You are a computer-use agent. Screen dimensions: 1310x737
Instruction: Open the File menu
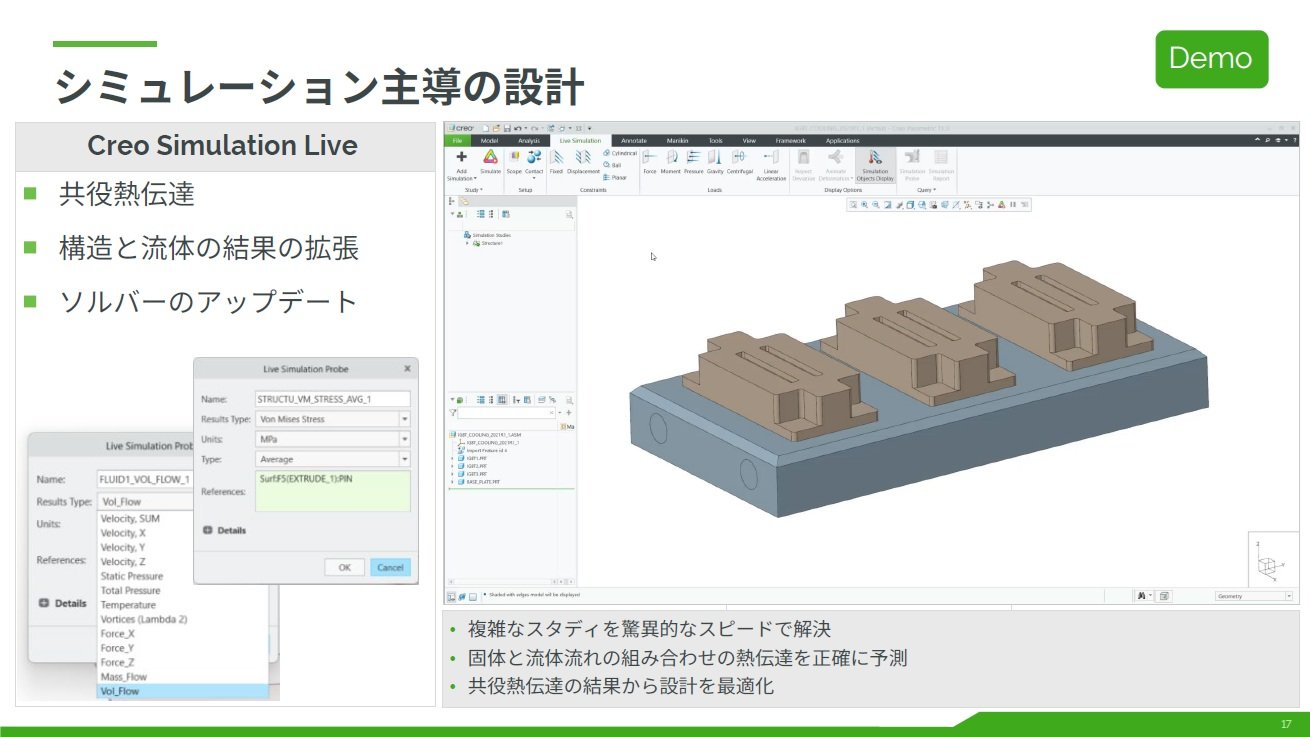[457, 141]
